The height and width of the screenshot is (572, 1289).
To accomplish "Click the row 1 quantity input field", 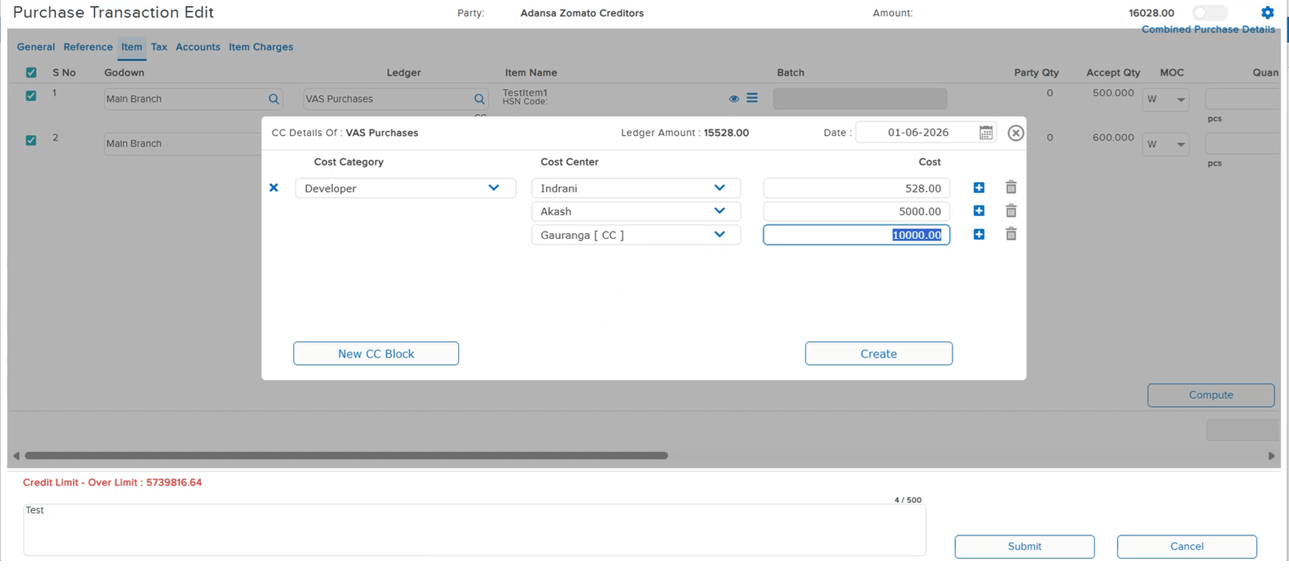I will (1242, 99).
